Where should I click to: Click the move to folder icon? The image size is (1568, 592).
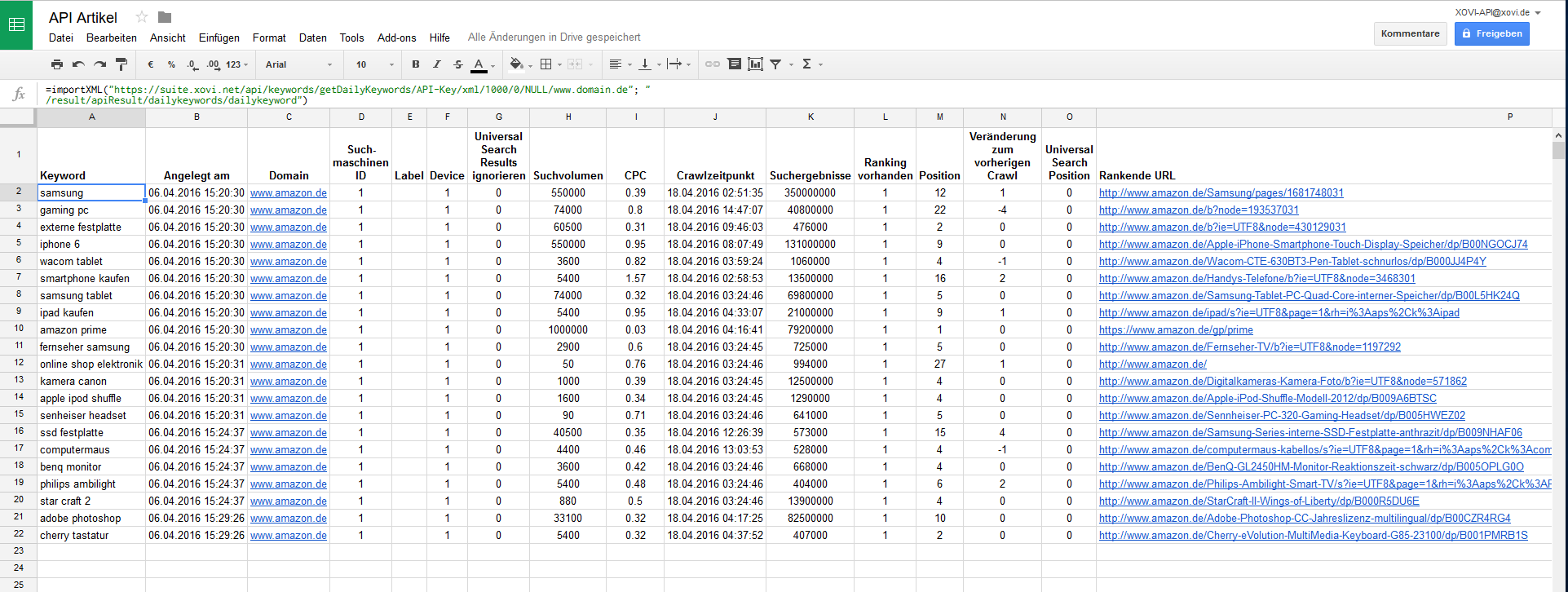[165, 17]
